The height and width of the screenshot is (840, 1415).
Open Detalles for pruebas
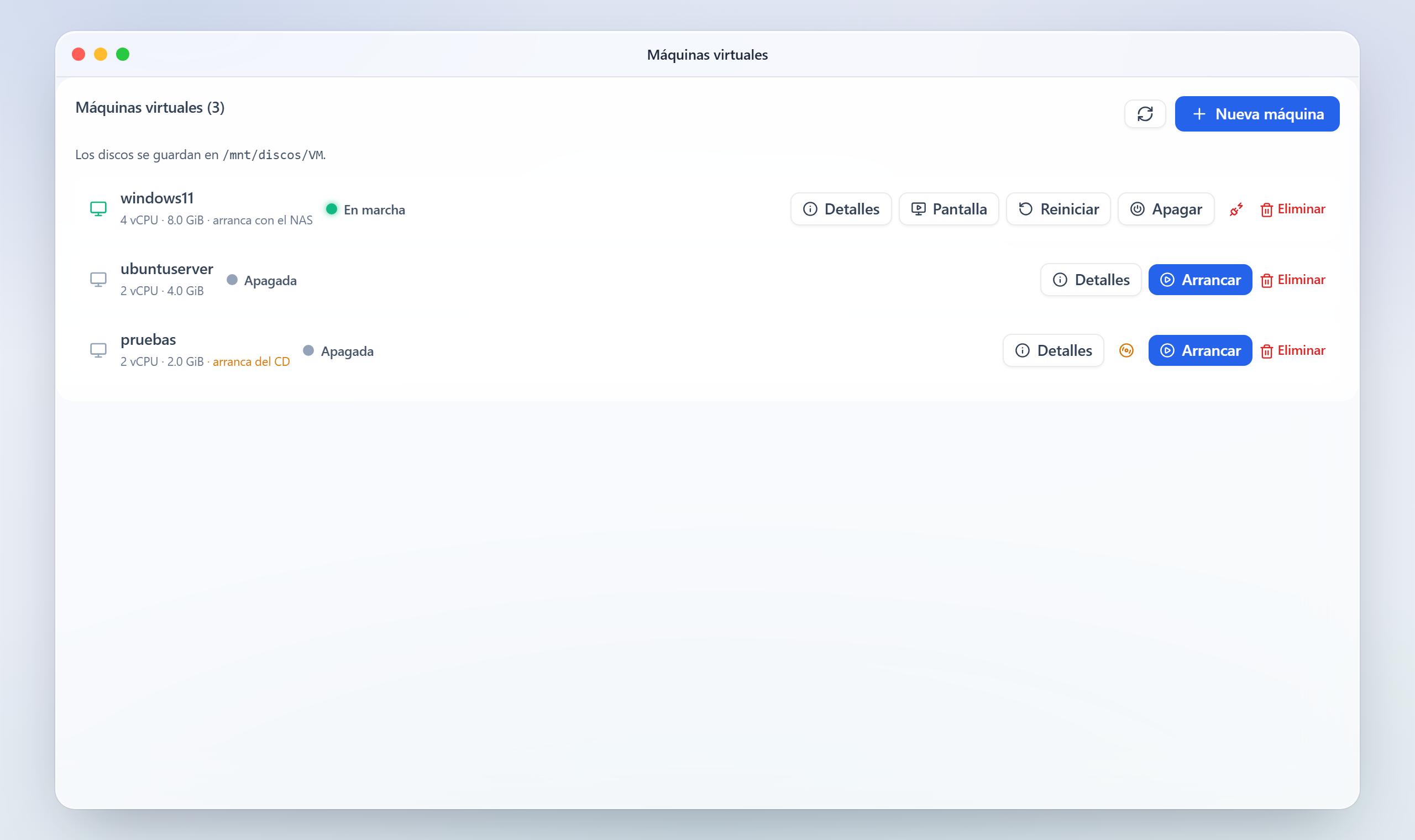pos(1053,350)
